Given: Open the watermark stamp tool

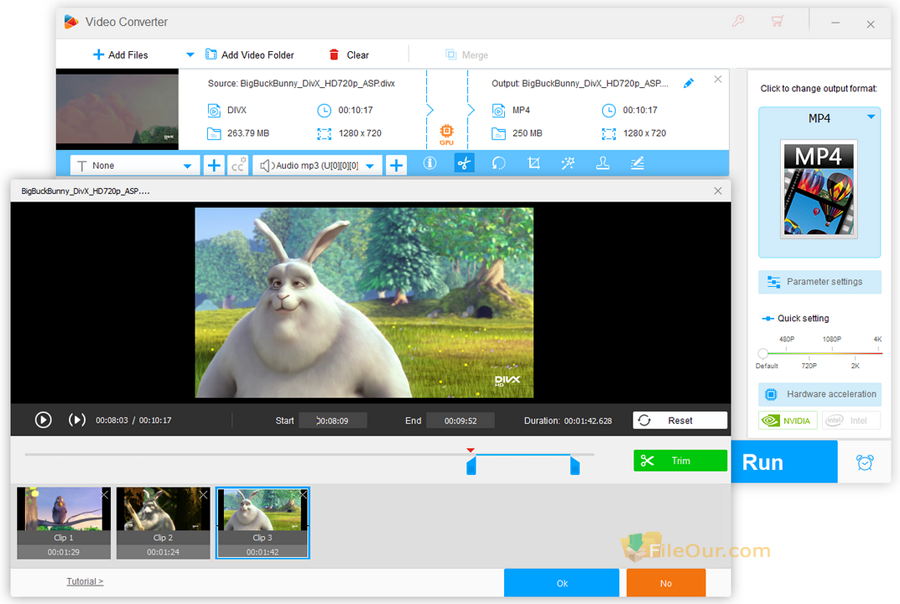Looking at the screenshot, I should point(603,164).
